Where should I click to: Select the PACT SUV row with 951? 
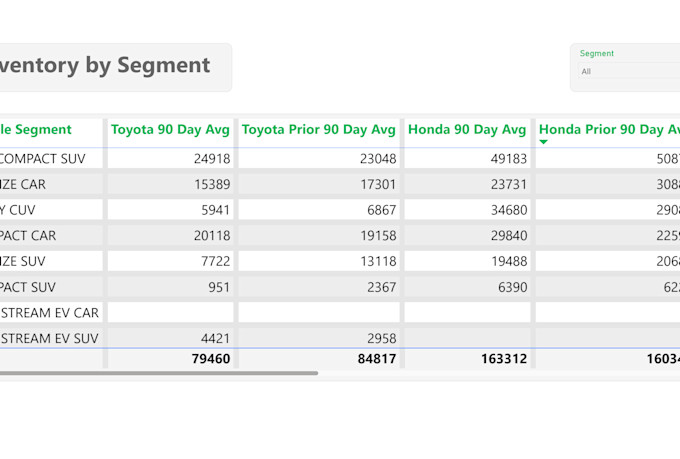[x=28, y=287]
